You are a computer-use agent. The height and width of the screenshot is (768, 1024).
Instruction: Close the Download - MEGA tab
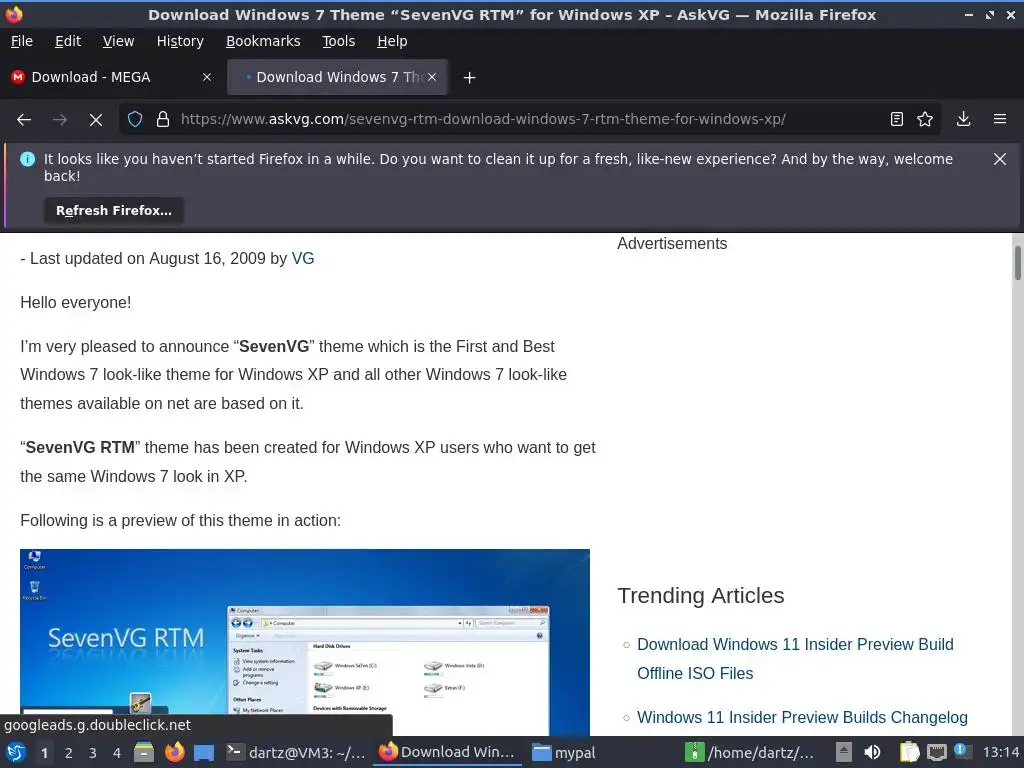coord(207,77)
